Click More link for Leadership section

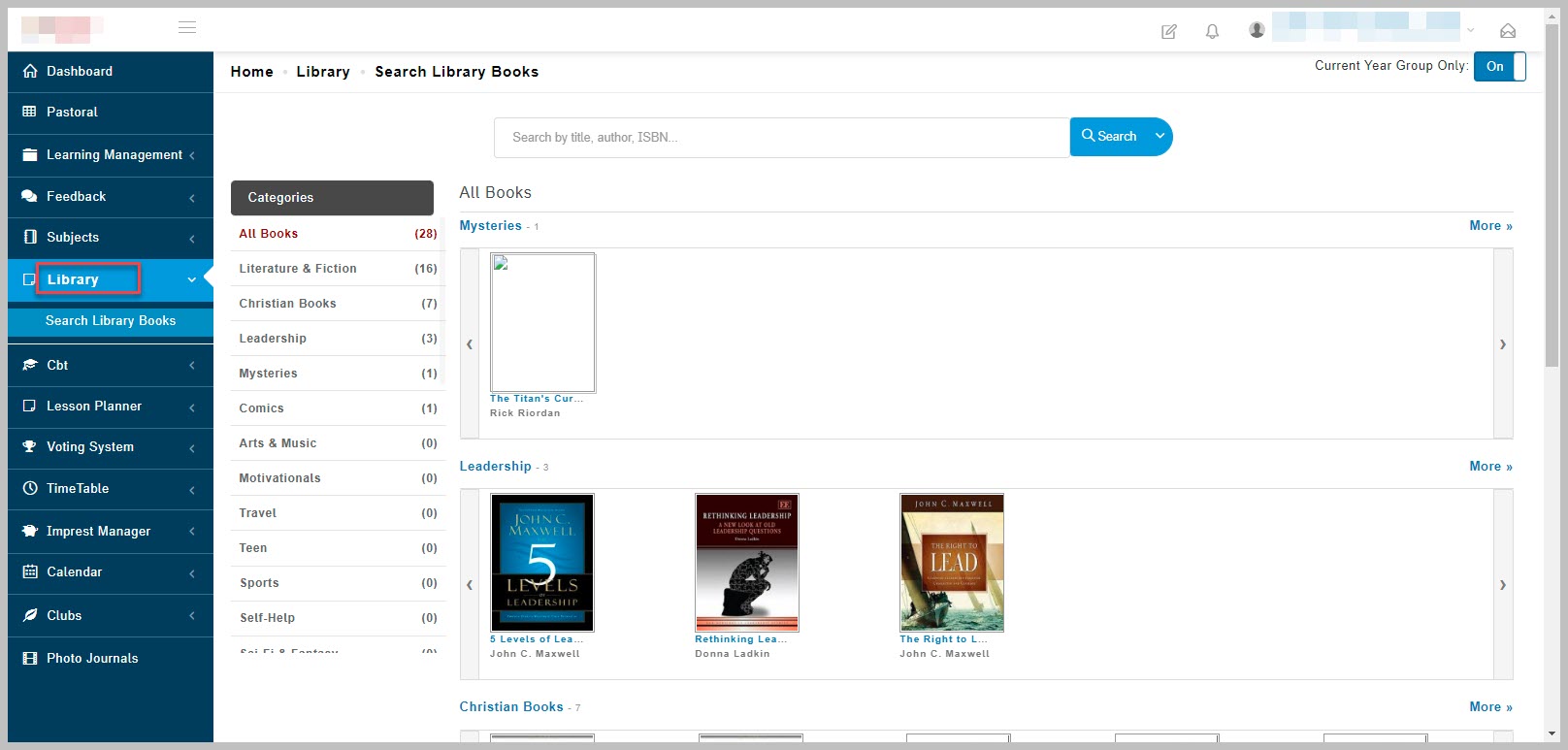(x=1490, y=466)
